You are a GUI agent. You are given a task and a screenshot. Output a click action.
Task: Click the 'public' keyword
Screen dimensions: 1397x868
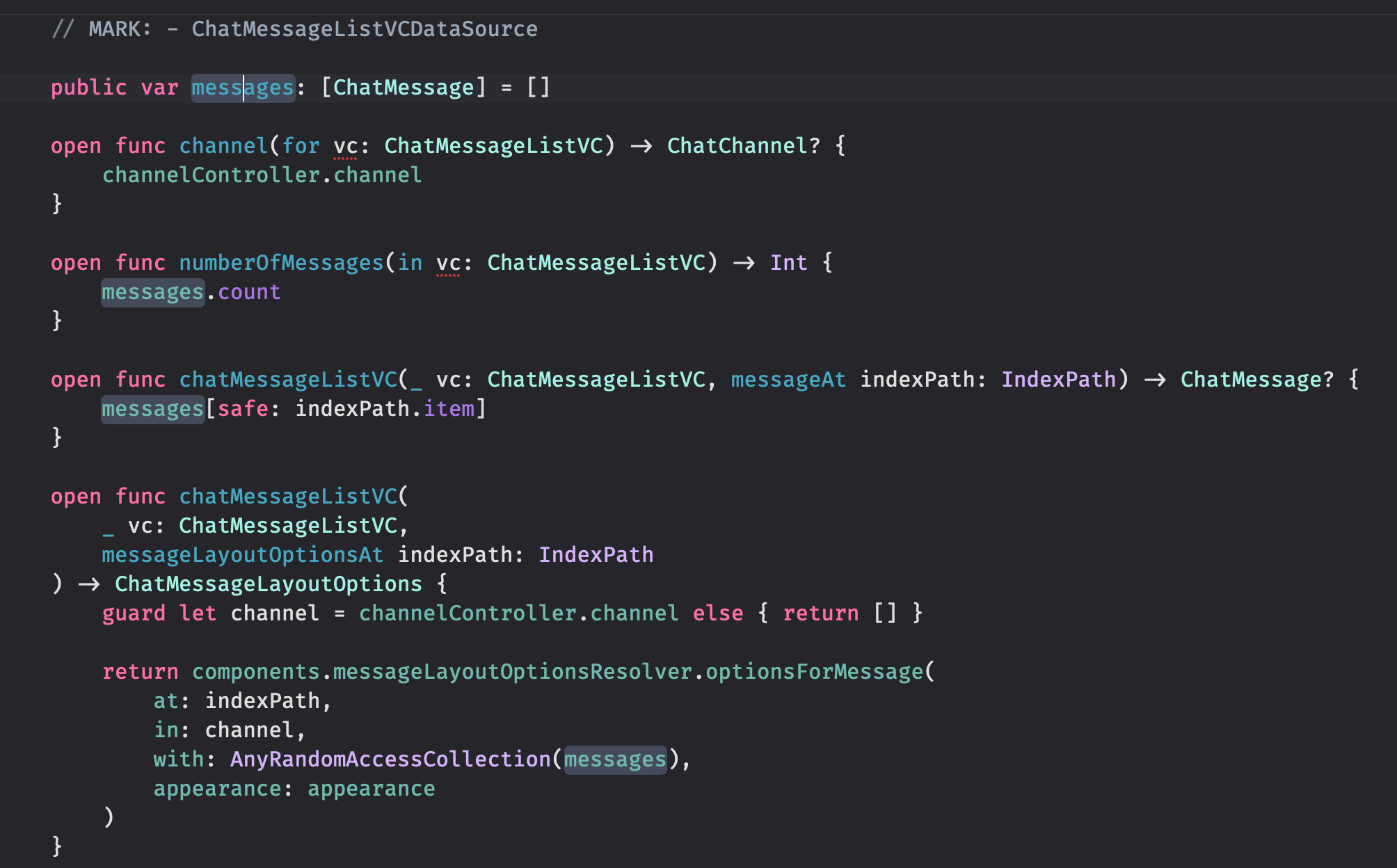point(89,88)
